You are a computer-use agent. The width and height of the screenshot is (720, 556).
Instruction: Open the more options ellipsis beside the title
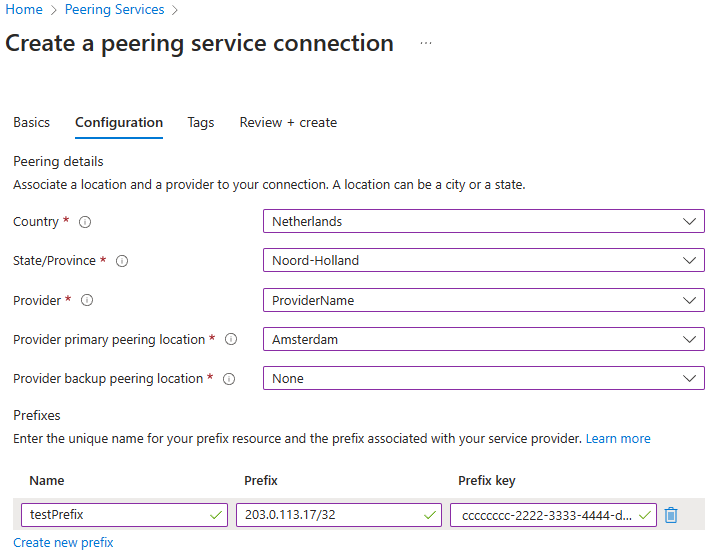coord(426,43)
